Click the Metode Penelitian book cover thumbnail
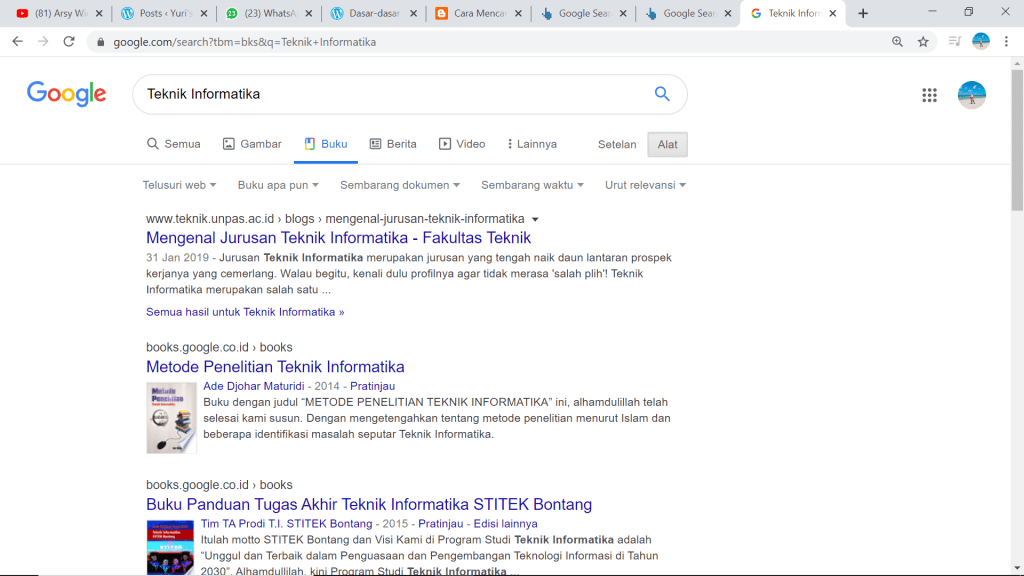The image size is (1024, 576). pyautogui.click(x=171, y=417)
